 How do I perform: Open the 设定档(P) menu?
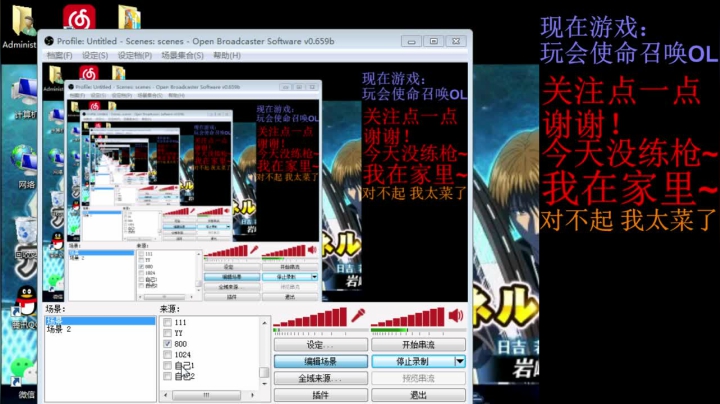pos(135,56)
